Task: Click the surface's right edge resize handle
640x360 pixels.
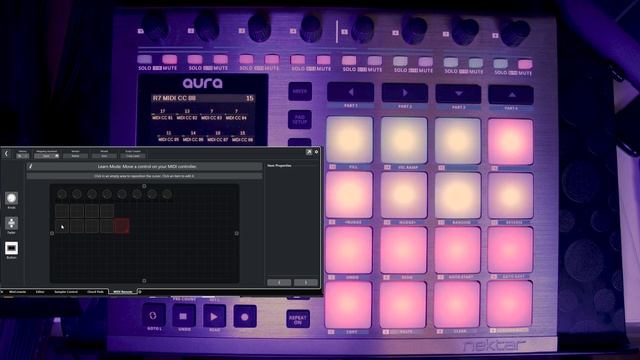Action: click(x=237, y=233)
